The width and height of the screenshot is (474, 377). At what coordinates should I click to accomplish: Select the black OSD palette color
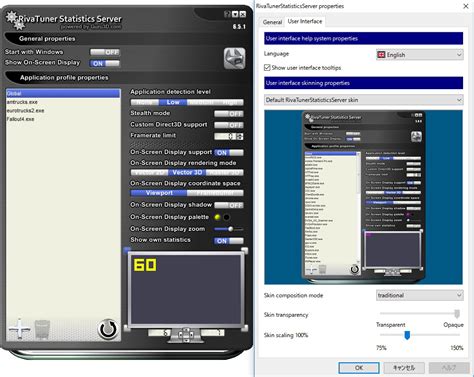(226, 217)
